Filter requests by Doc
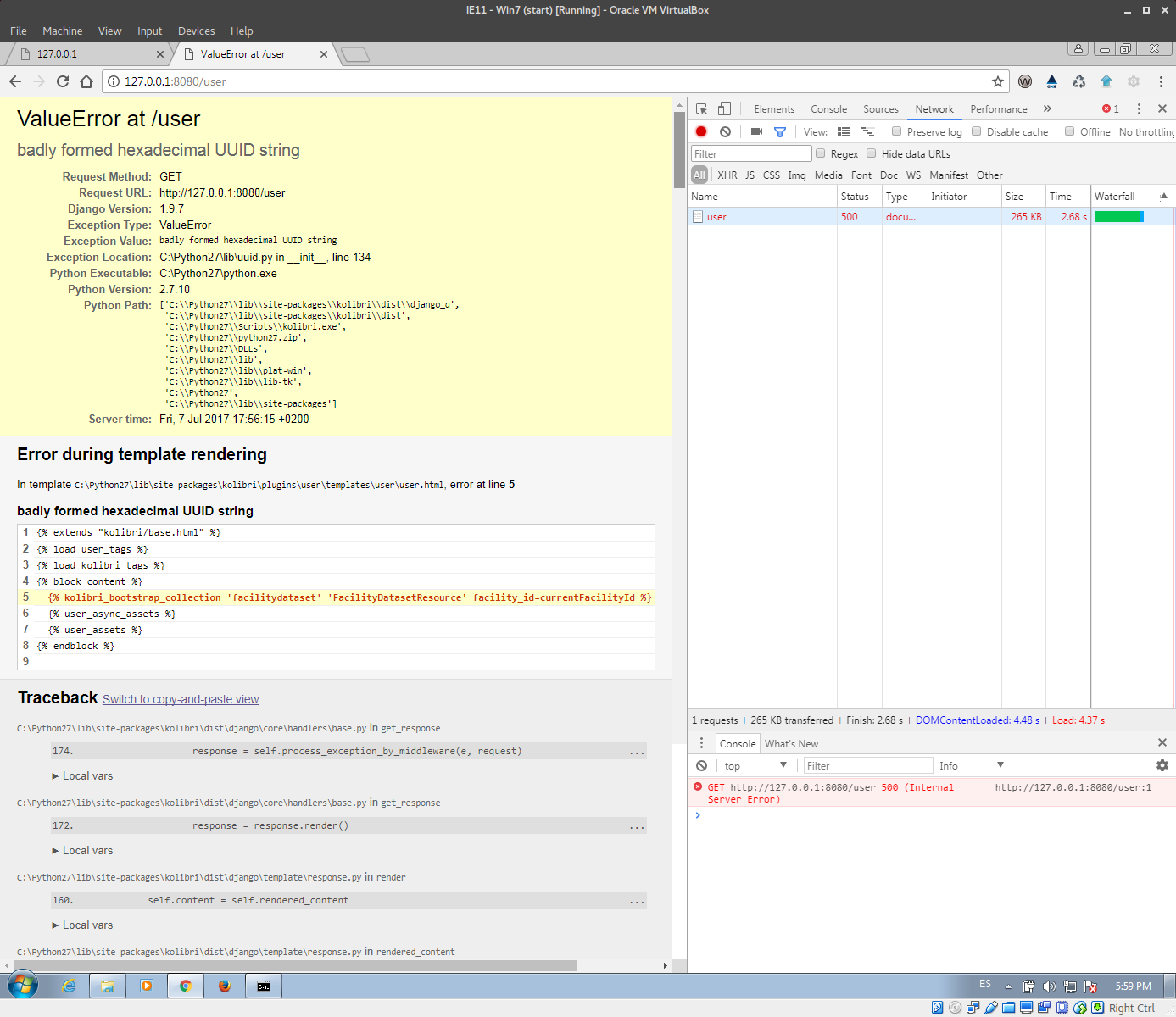Image resolution: width=1176 pixels, height=1017 pixels. (889, 175)
